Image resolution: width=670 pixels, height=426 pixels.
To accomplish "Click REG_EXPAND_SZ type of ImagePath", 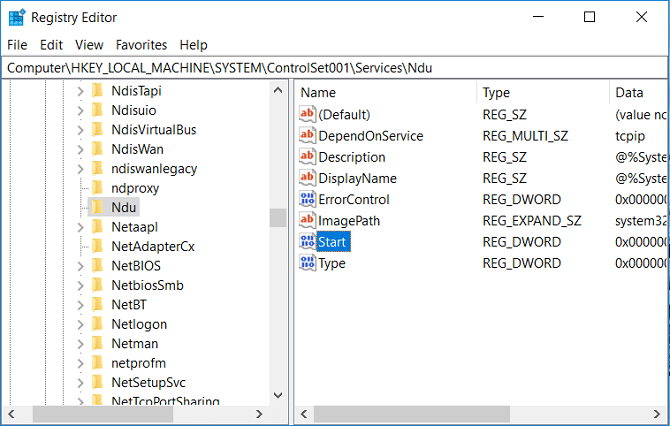I will tap(532, 221).
